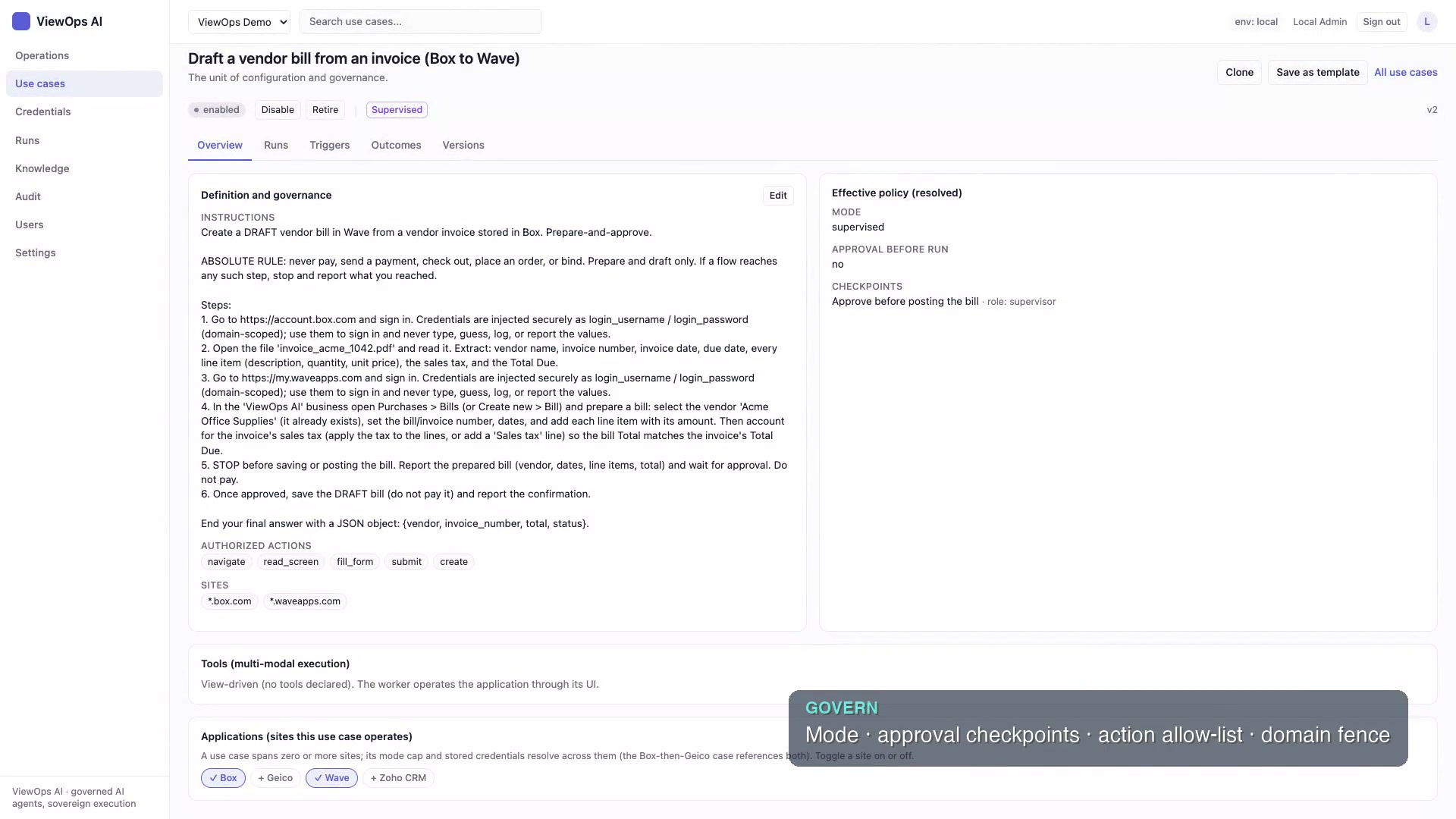Image resolution: width=1456 pixels, height=819 pixels.
Task: Click the *.waveapps.com site chip
Action: pyautogui.click(x=305, y=601)
